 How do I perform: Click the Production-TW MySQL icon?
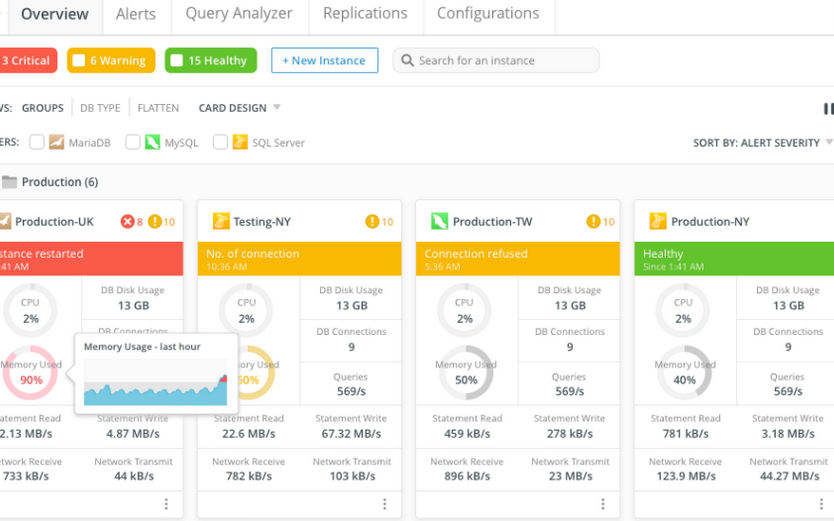click(439, 221)
